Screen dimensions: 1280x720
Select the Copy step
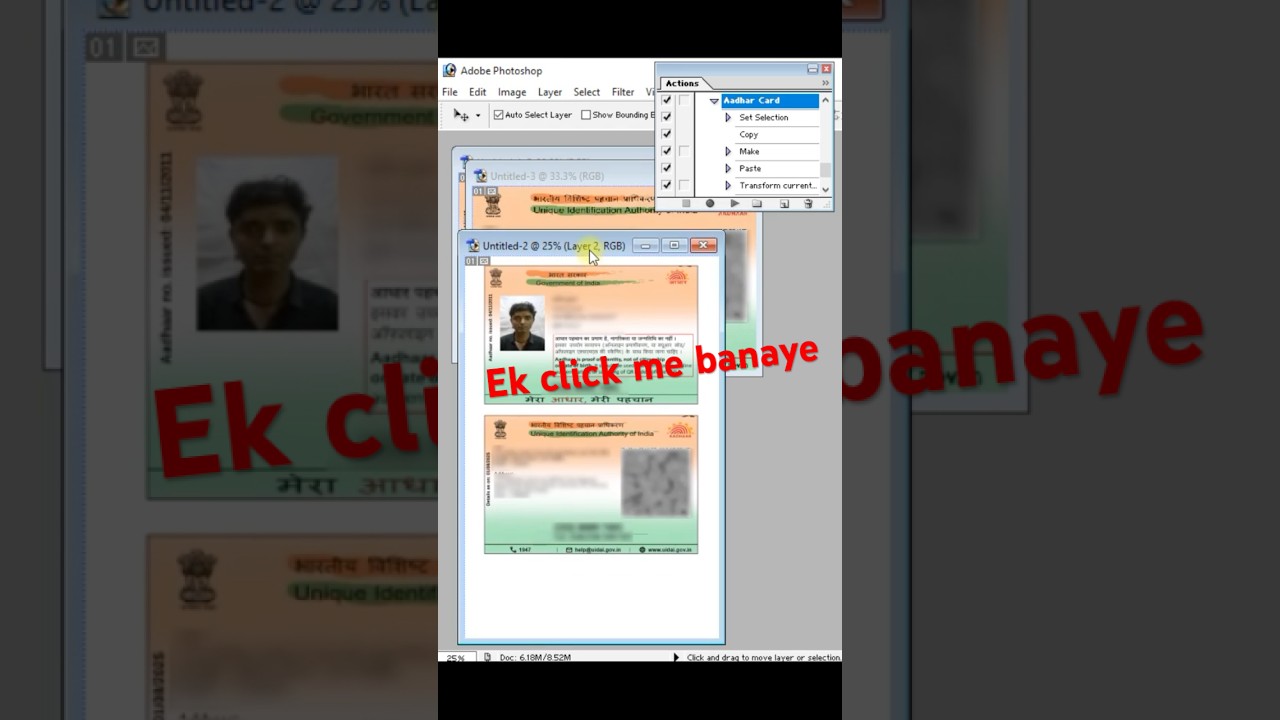pyautogui.click(x=749, y=134)
